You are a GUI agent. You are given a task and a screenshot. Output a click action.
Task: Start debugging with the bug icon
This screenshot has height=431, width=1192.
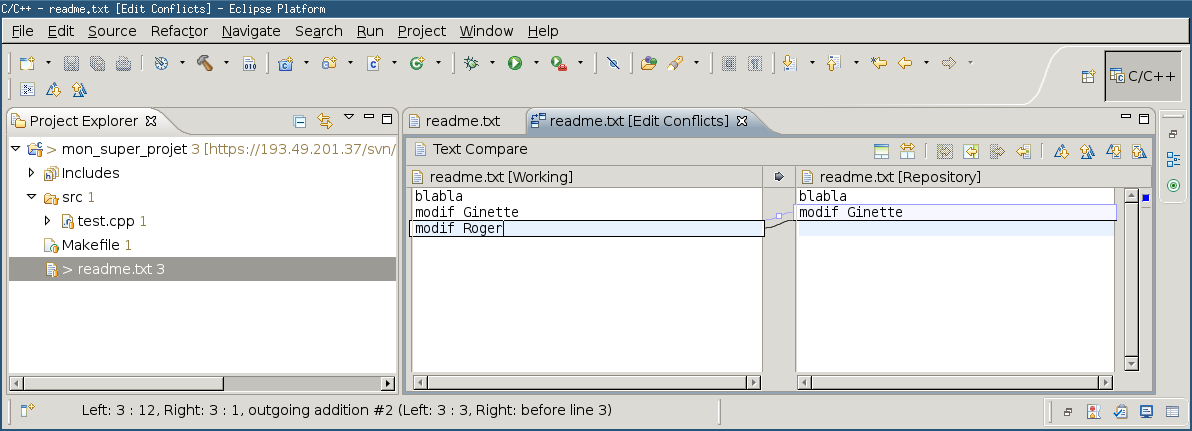pos(471,63)
